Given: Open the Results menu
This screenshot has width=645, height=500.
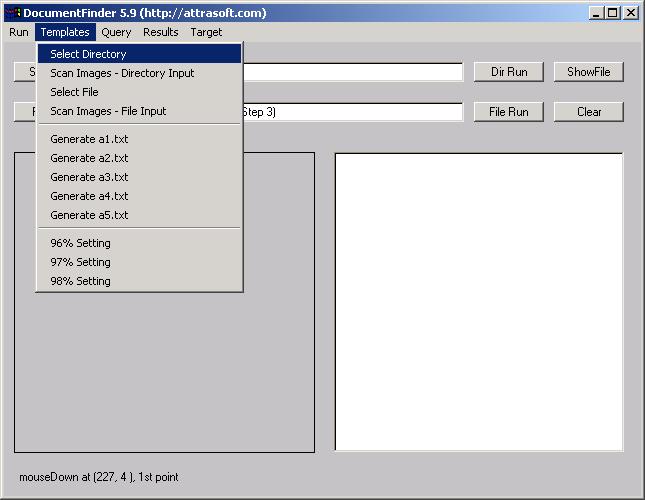Looking at the screenshot, I should point(160,32).
